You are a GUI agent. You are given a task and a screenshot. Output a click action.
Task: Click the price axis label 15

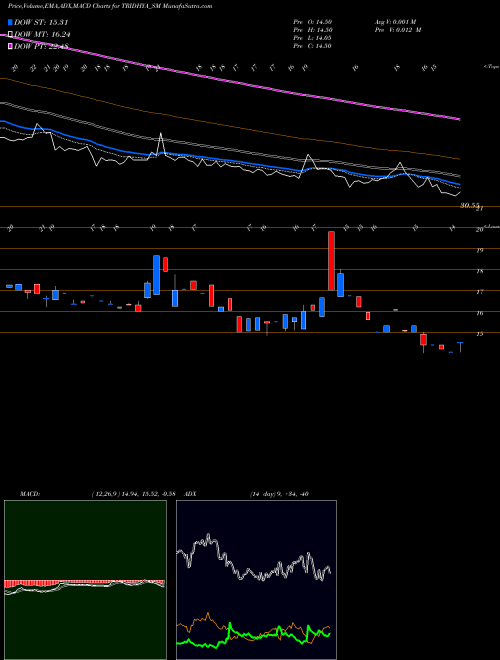pyautogui.click(x=479, y=334)
